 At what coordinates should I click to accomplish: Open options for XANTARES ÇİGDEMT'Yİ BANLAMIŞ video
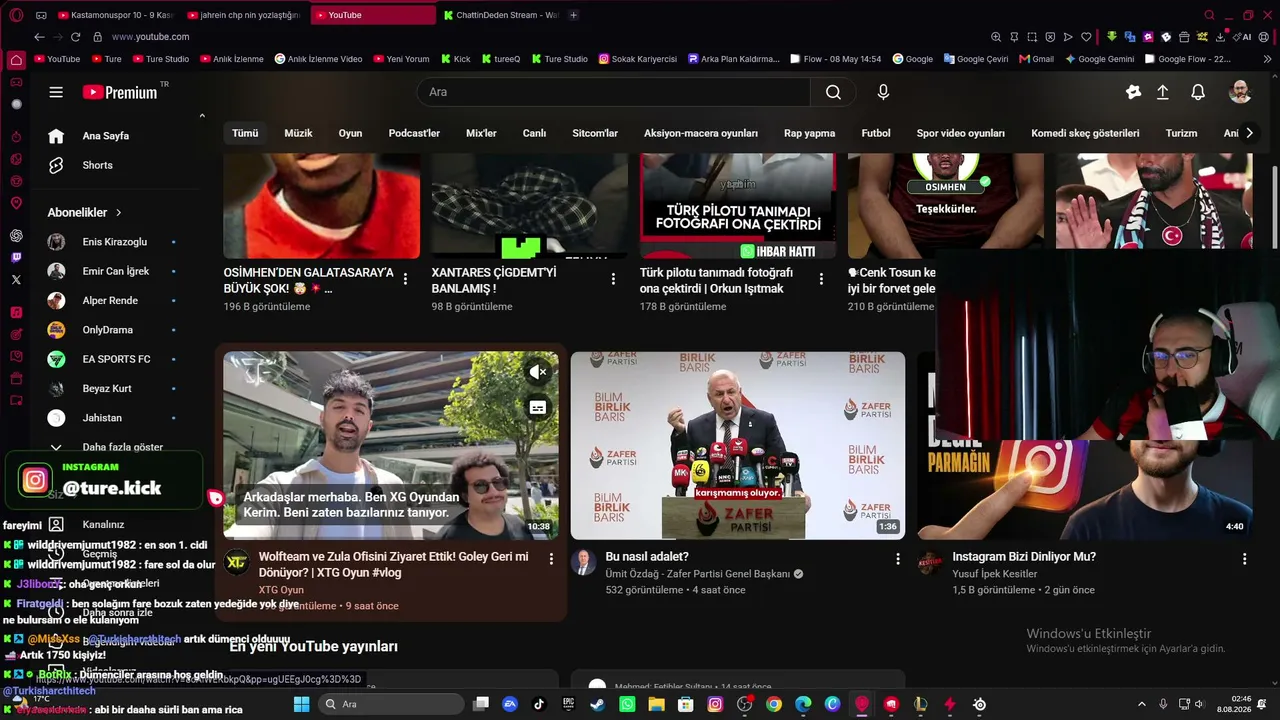pos(614,279)
